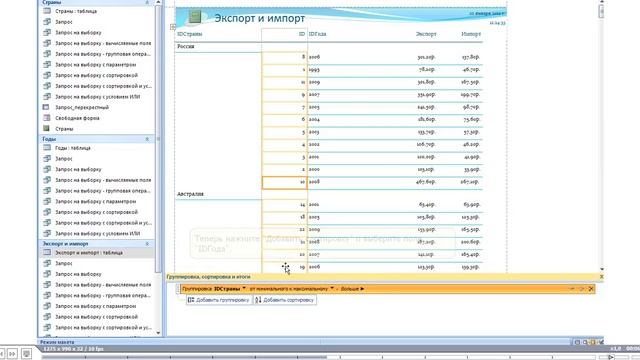This screenshot has width=640, height=360.
Task: Select the 'IDГода' column header
Action: (x=318, y=34)
